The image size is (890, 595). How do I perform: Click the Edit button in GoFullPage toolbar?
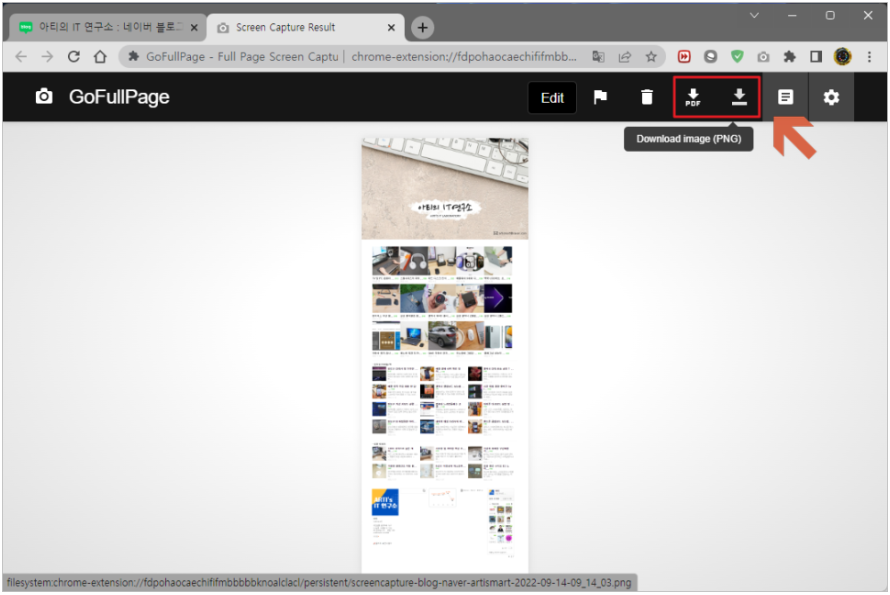(552, 98)
